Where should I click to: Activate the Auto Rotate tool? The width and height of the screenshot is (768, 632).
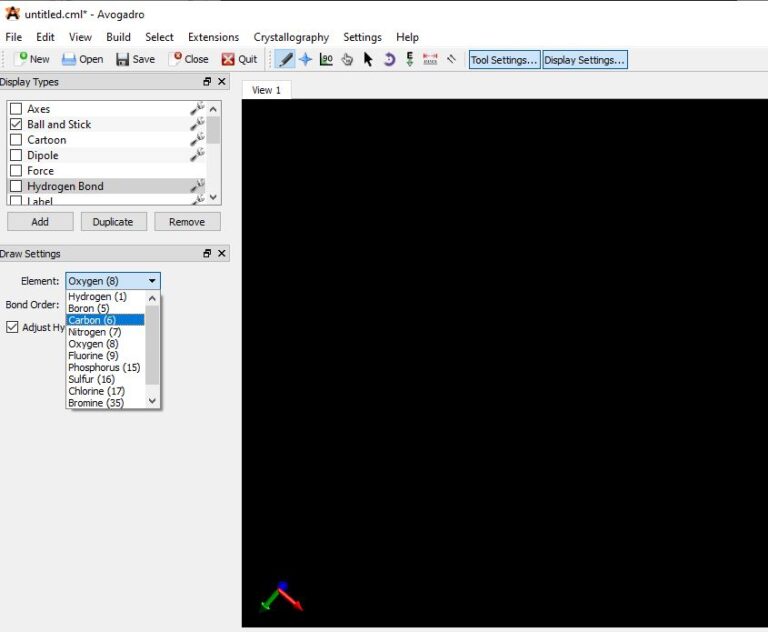[389, 59]
